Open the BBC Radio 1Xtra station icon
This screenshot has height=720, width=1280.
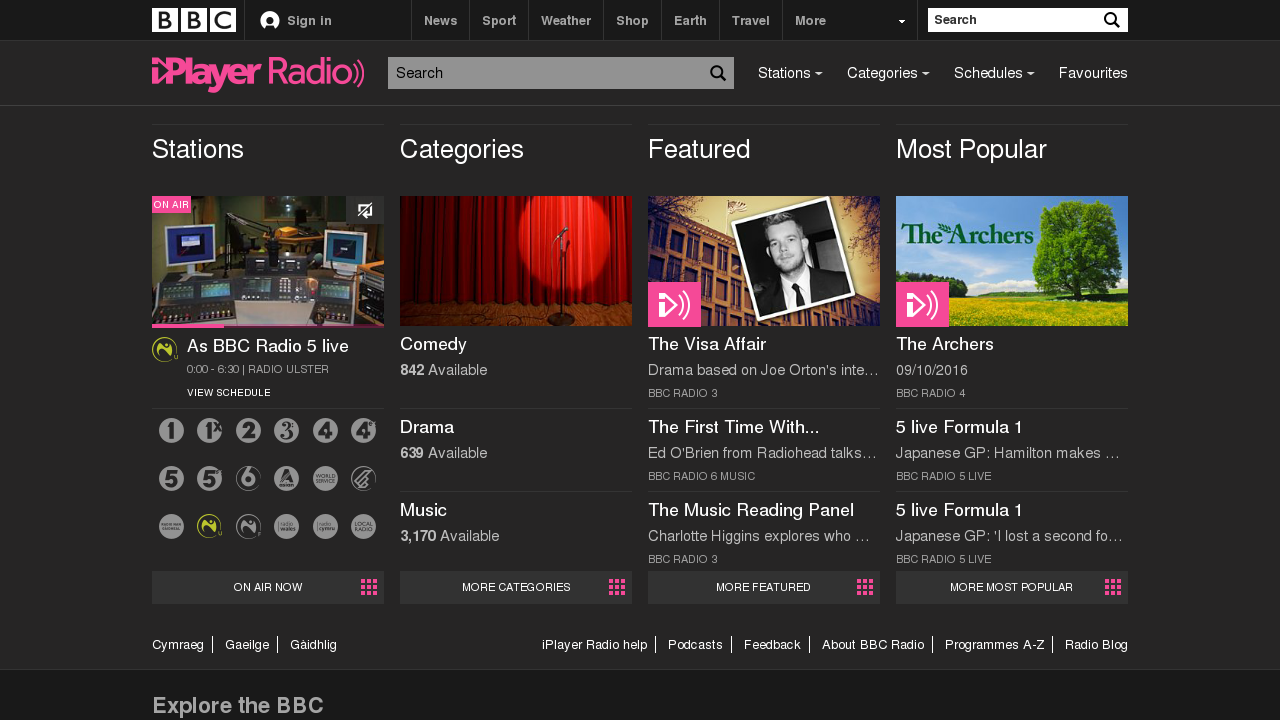pyautogui.click(x=209, y=431)
